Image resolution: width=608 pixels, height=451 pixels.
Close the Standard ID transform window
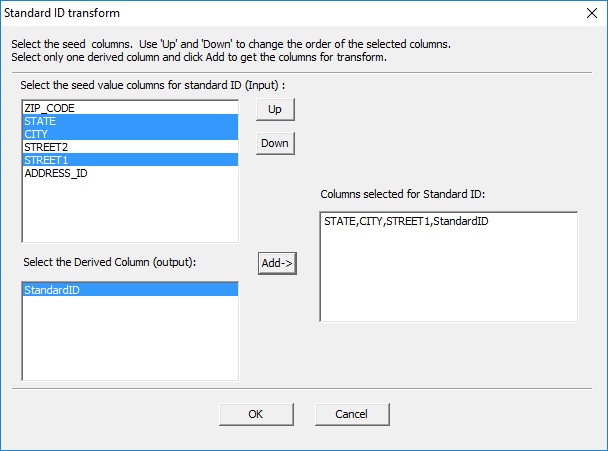click(592, 13)
